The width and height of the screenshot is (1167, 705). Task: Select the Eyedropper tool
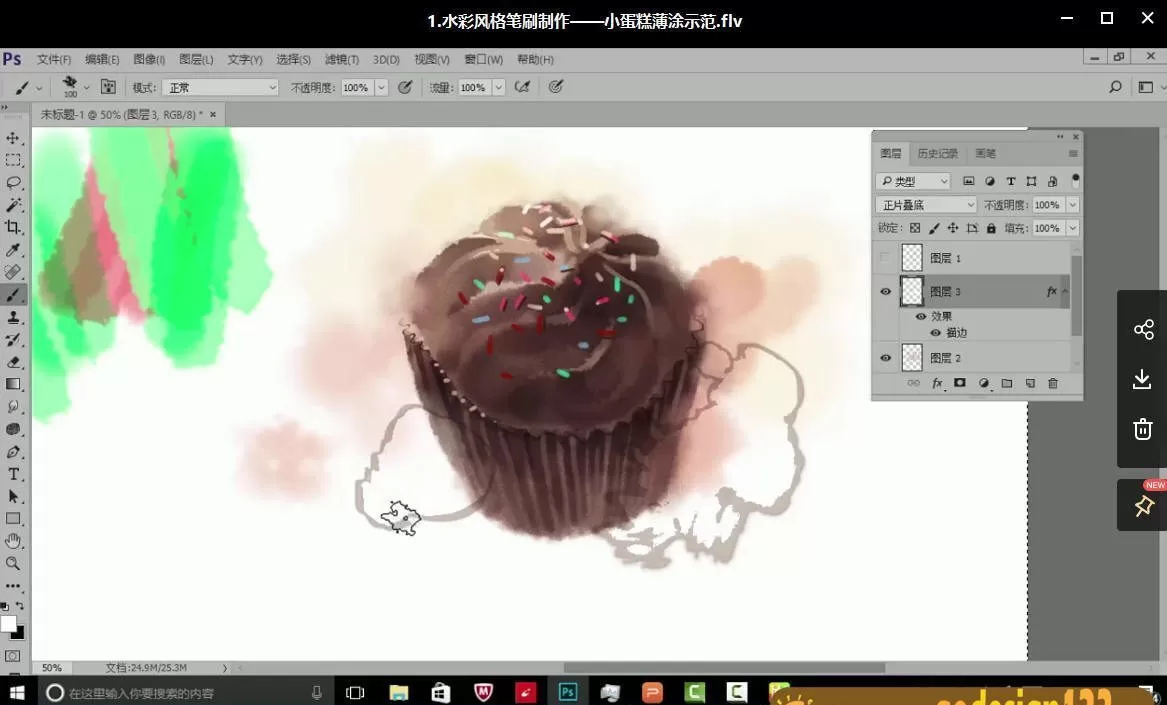[14, 249]
